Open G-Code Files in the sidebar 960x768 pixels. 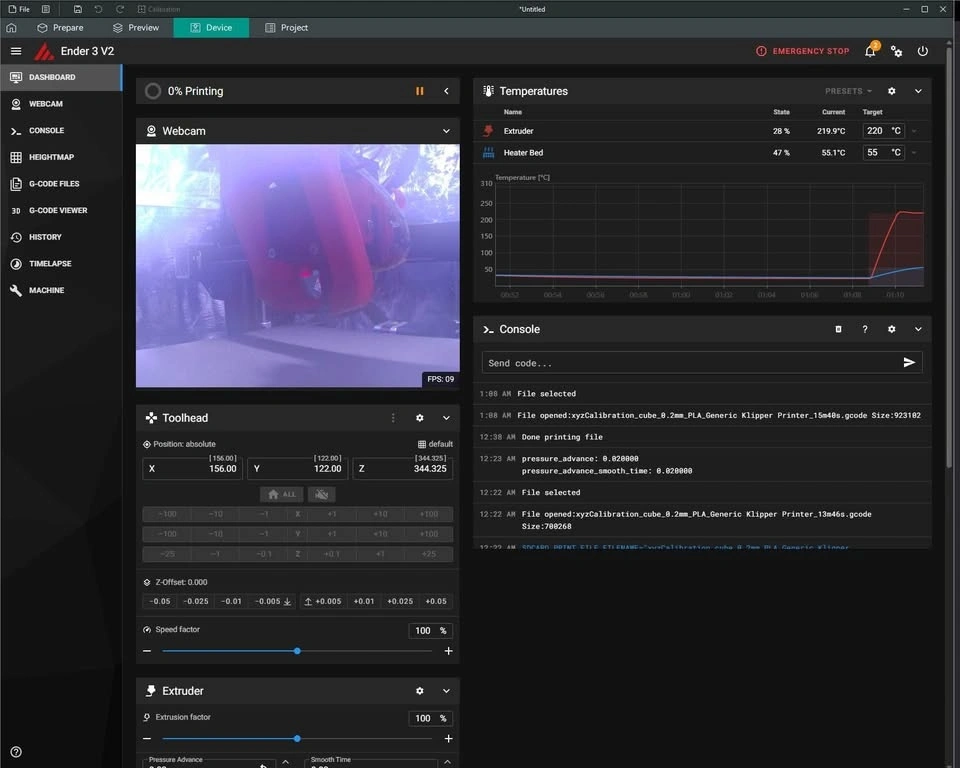tap(54, 184)
